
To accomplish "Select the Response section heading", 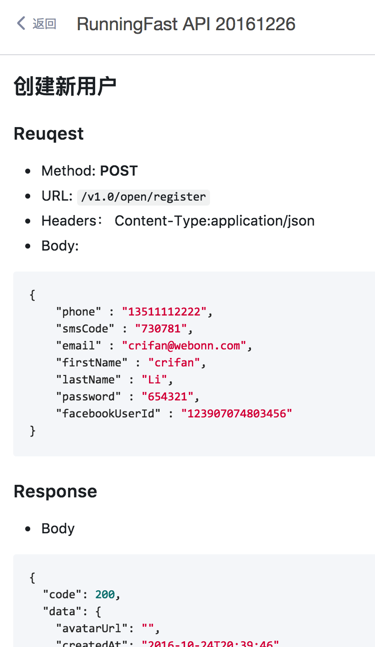I will tap(55, 491).
